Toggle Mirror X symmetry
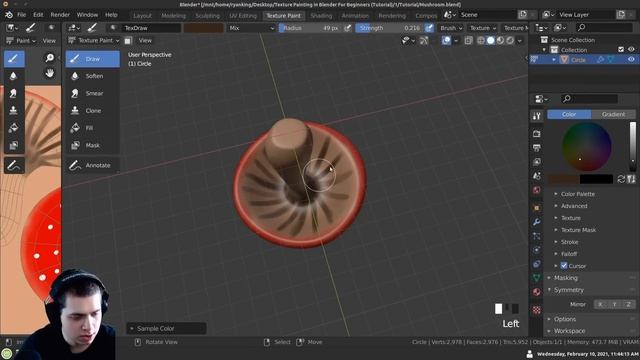The width and height of the screenshot is (640, 360). [600, 304]
